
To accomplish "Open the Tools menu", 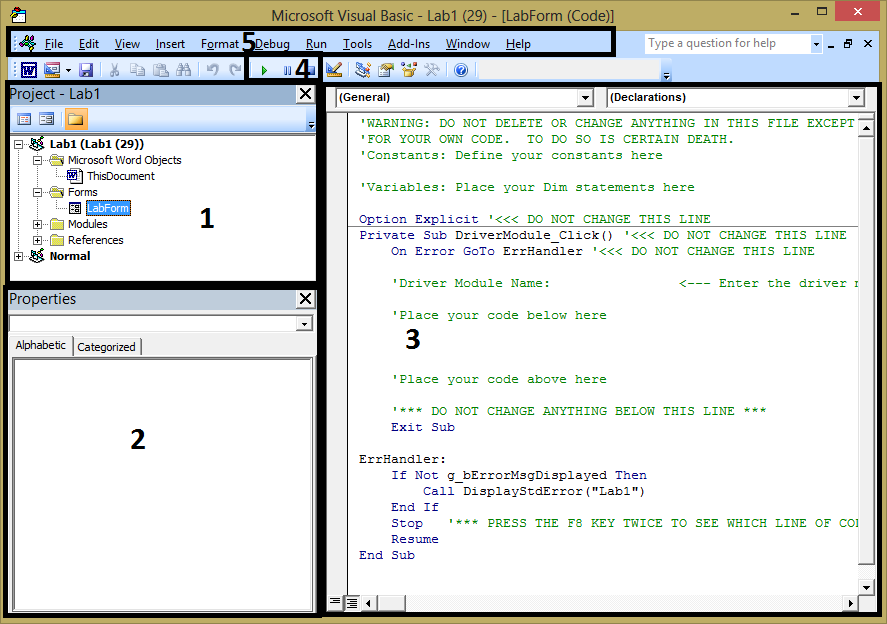I will pyautogui.click(x=358, y=44).
